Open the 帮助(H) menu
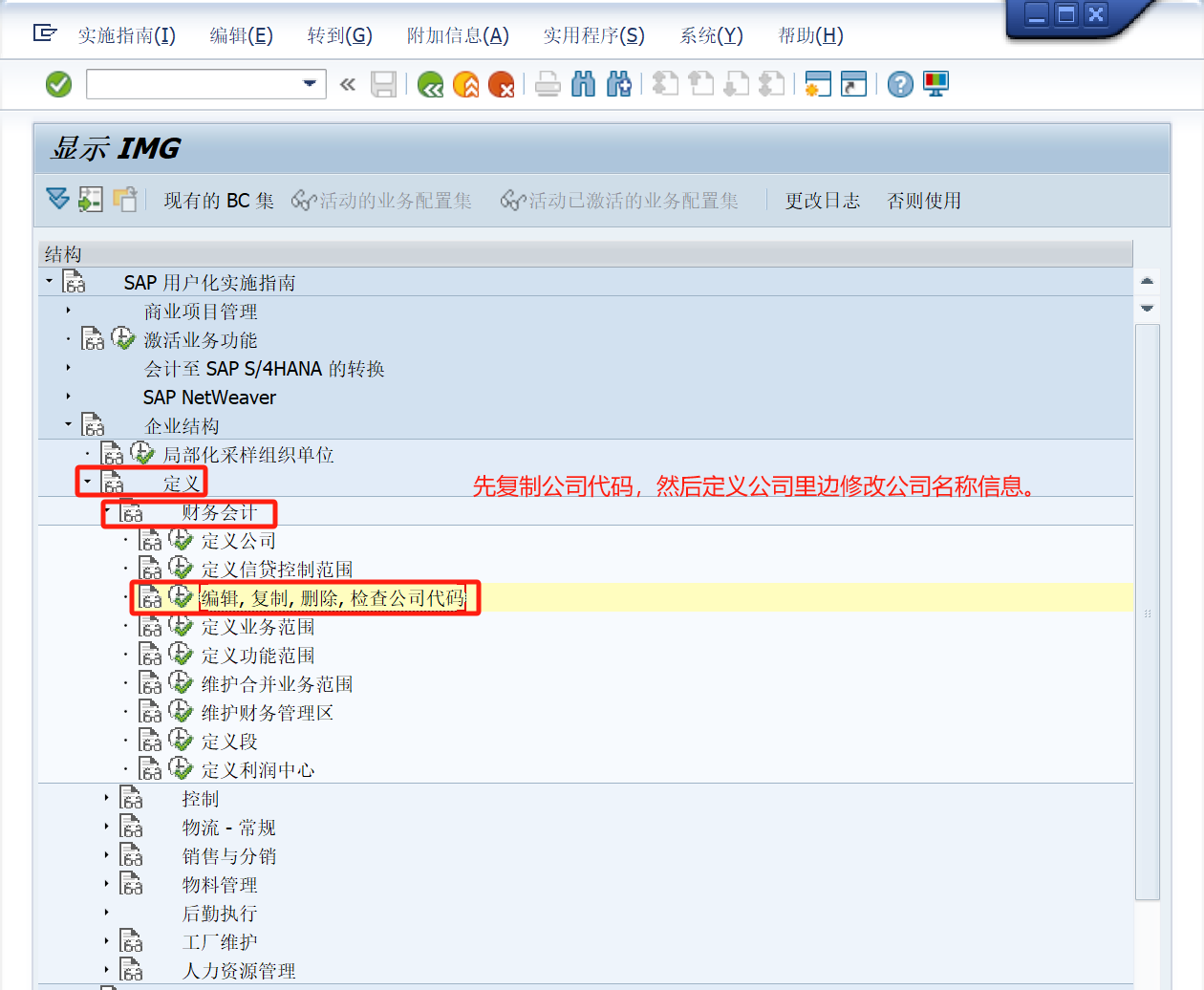This screenshot has height=990, width=1204. [810, 35]
